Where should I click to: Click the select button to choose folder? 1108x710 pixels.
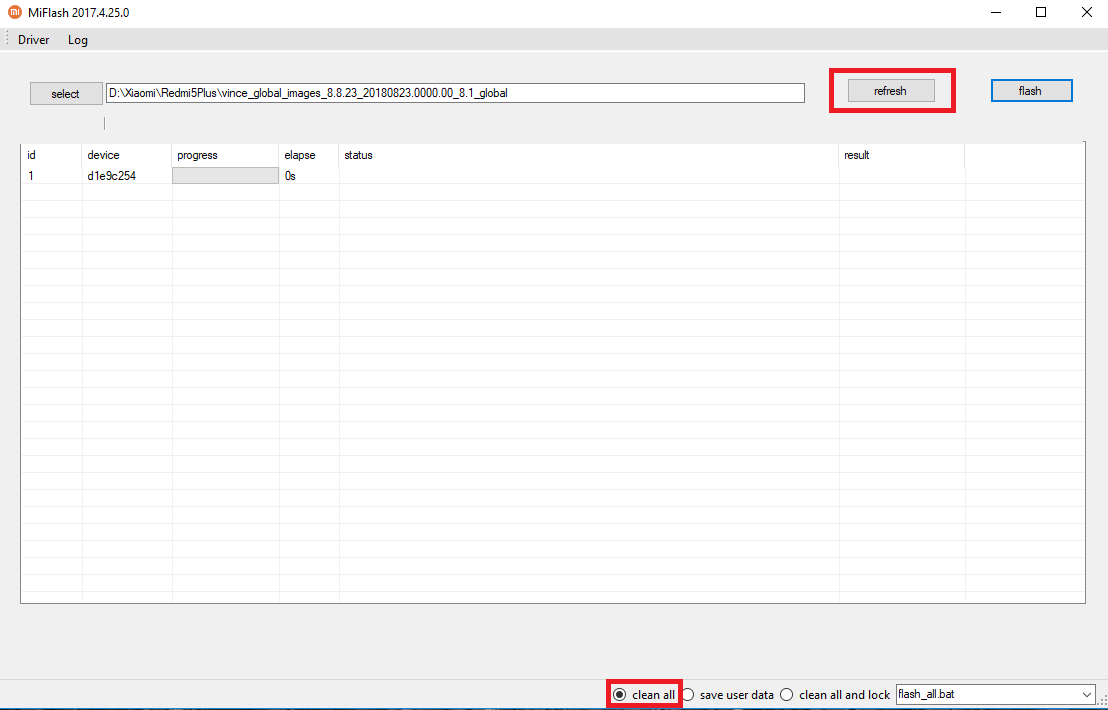[66, 93]
